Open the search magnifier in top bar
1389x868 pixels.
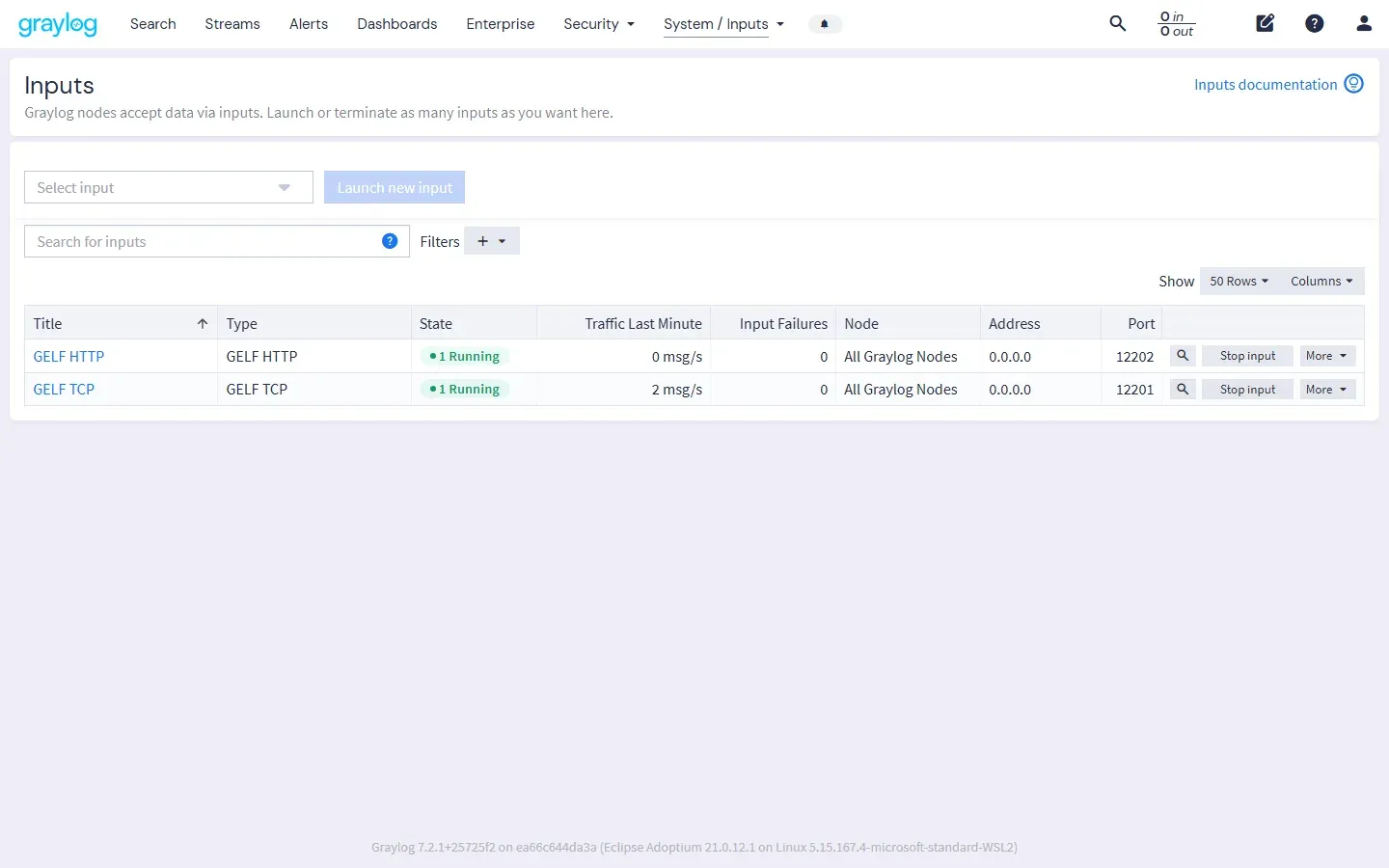coord(1118,23)
